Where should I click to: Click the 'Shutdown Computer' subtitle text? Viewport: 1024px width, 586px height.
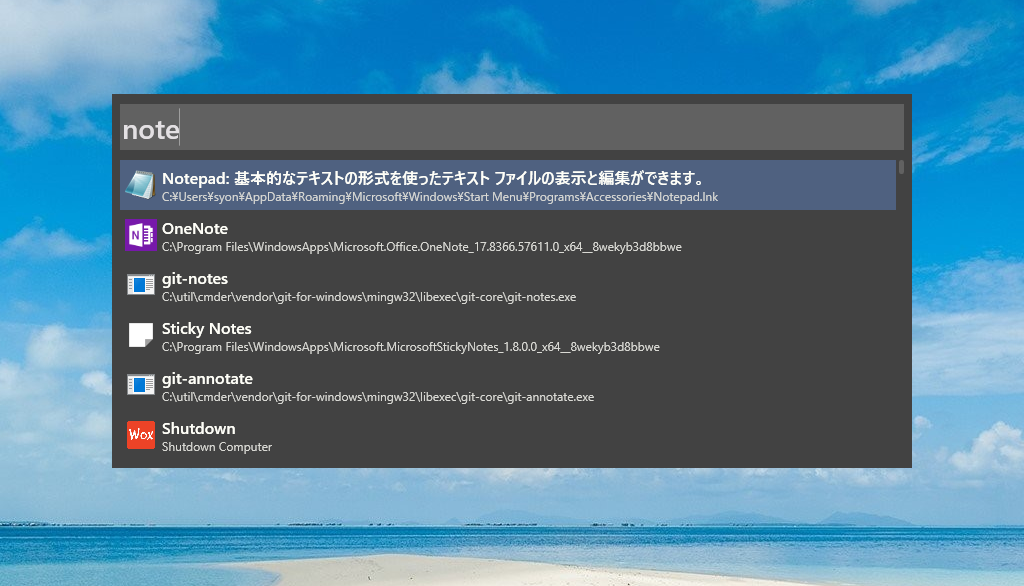click(x=217, y=447)
